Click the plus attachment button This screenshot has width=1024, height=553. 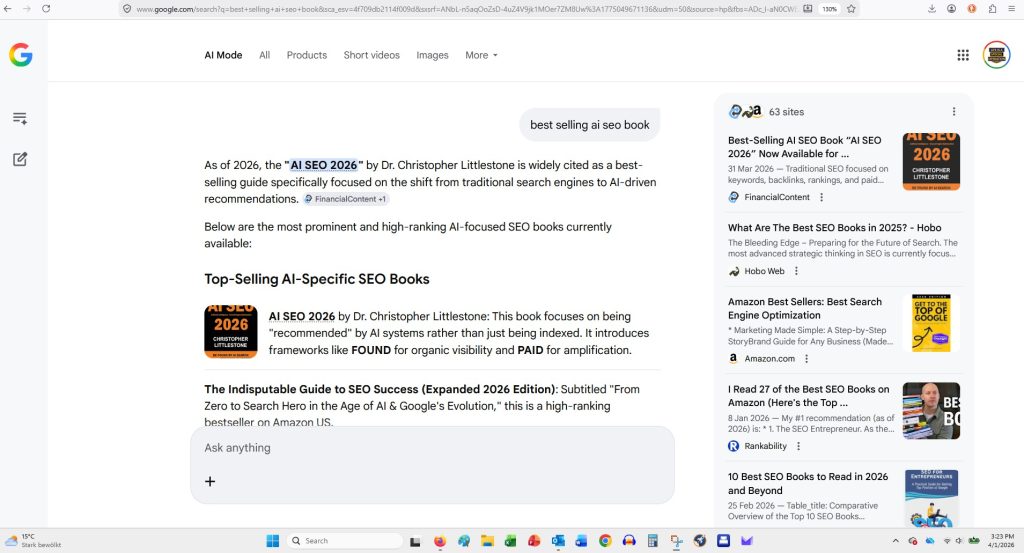[210, 481]
